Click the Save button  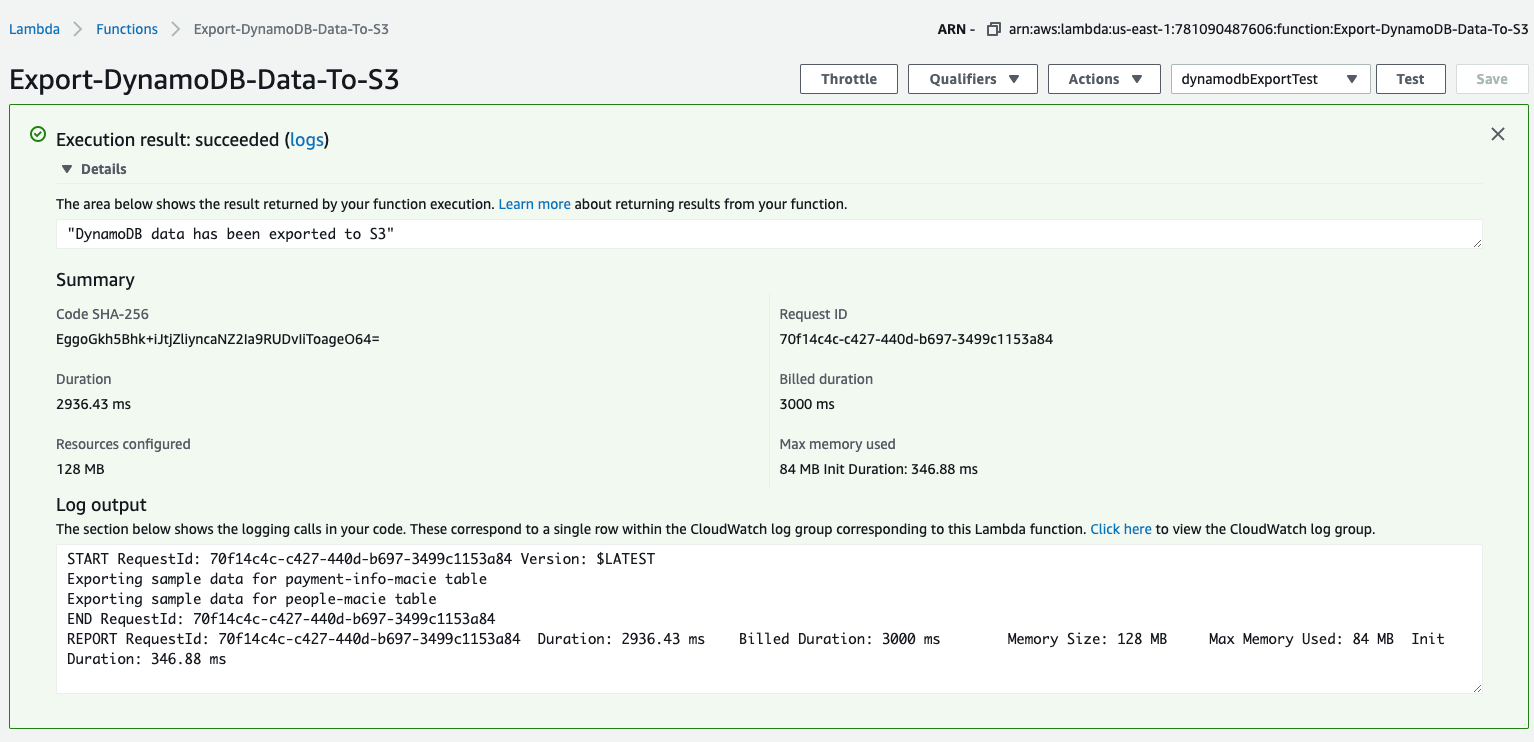(x=1492, y=79)
